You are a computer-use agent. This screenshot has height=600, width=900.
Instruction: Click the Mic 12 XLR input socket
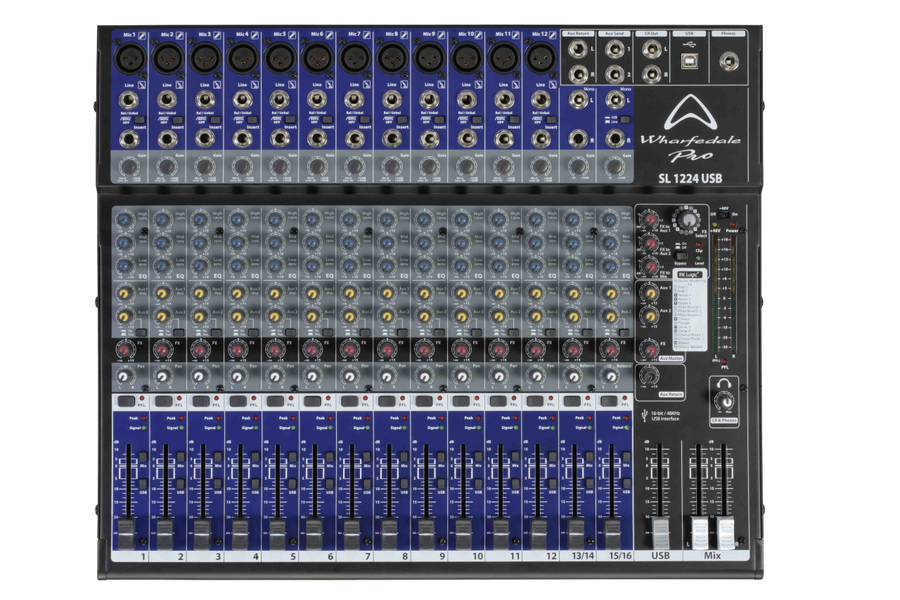(x=540, y=59)
